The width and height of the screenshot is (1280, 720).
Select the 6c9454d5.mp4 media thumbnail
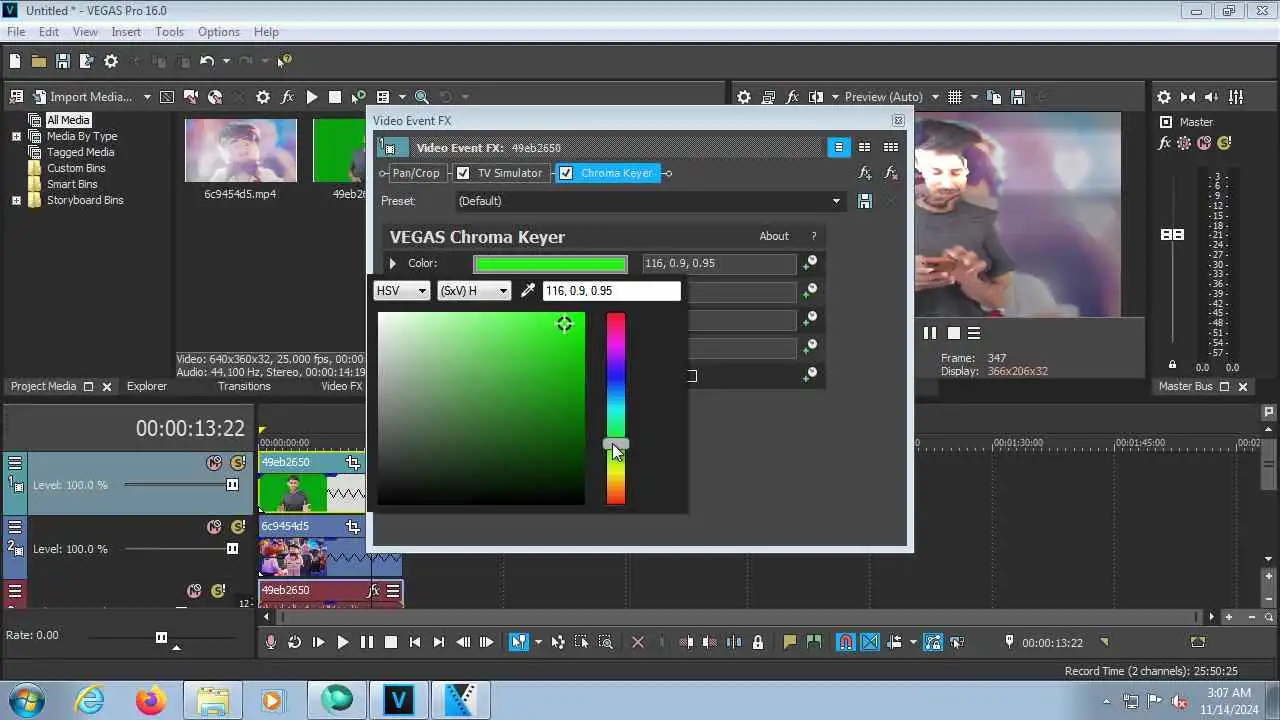coord(241,150)
